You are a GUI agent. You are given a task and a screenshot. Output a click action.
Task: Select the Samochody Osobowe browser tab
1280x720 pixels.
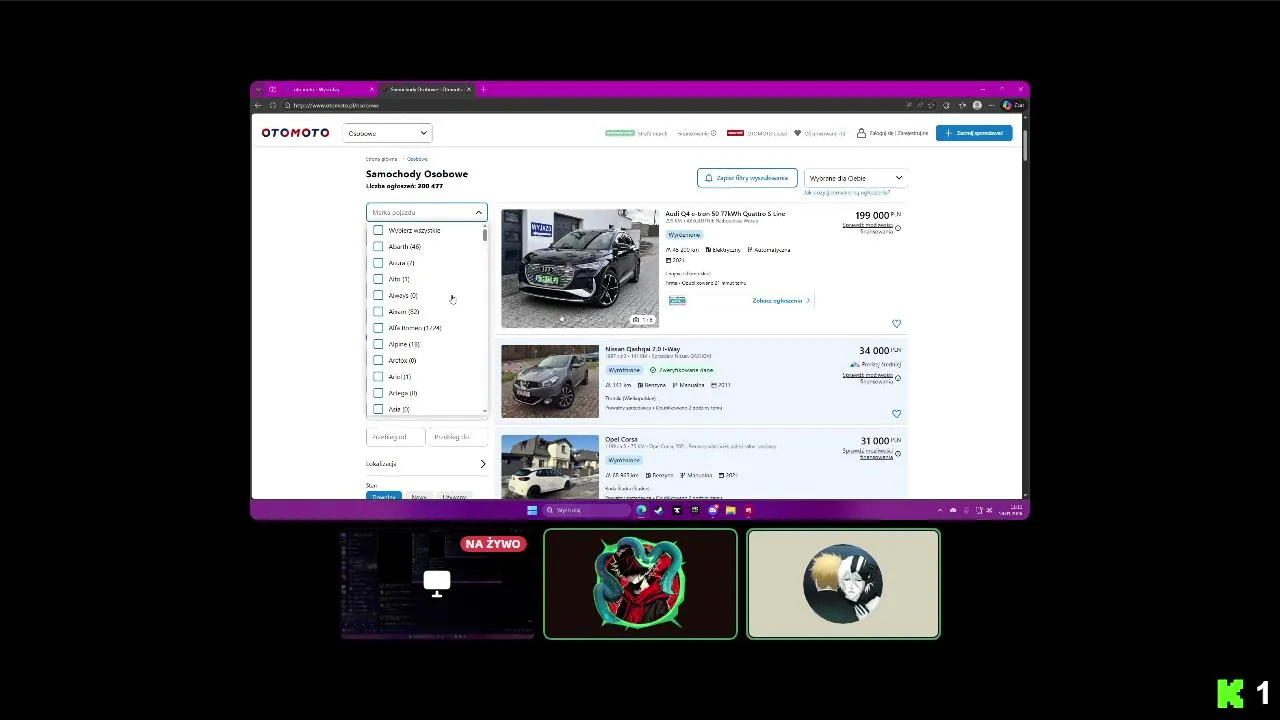425,89
